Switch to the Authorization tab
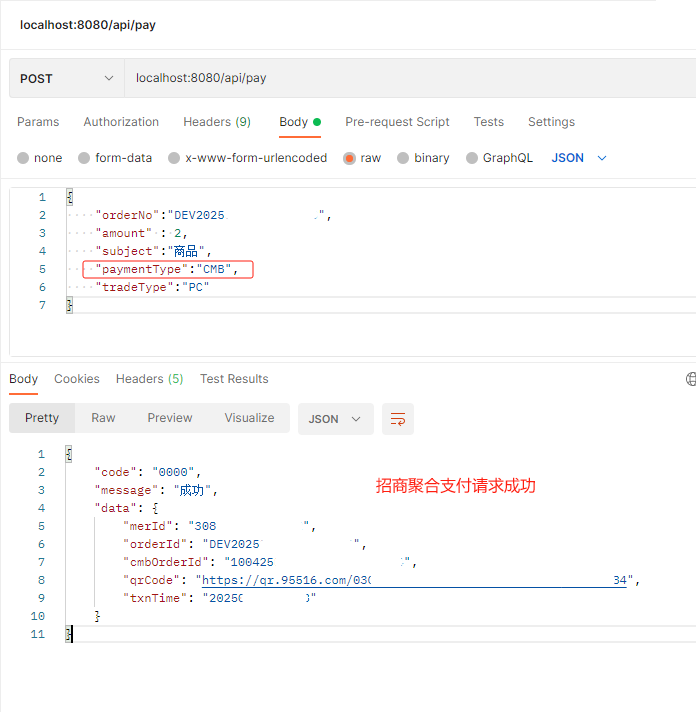 click(x=121, y=122)
